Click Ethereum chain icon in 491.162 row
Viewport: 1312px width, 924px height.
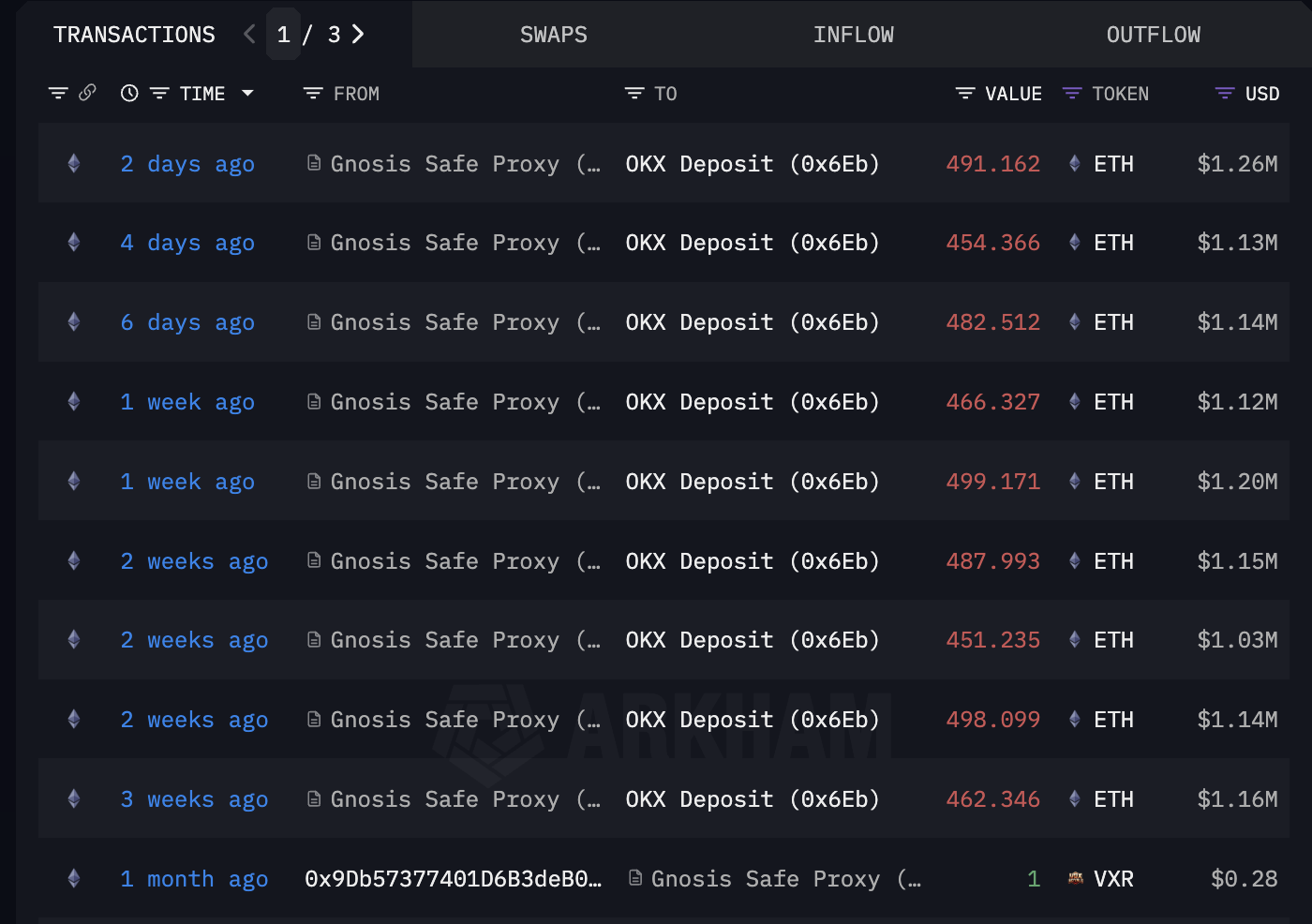(x=74, y=163)
